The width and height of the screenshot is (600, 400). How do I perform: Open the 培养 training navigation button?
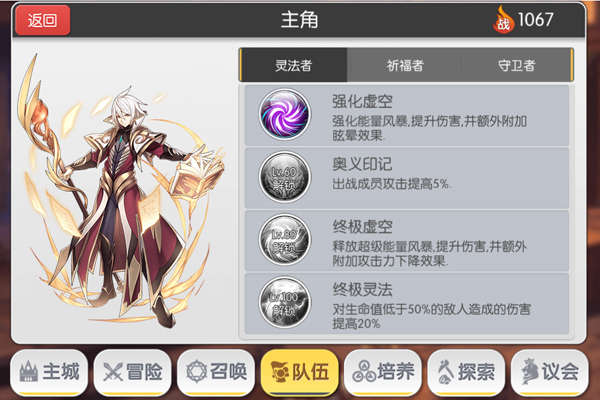pyautogui.click(x=383, y=372)
